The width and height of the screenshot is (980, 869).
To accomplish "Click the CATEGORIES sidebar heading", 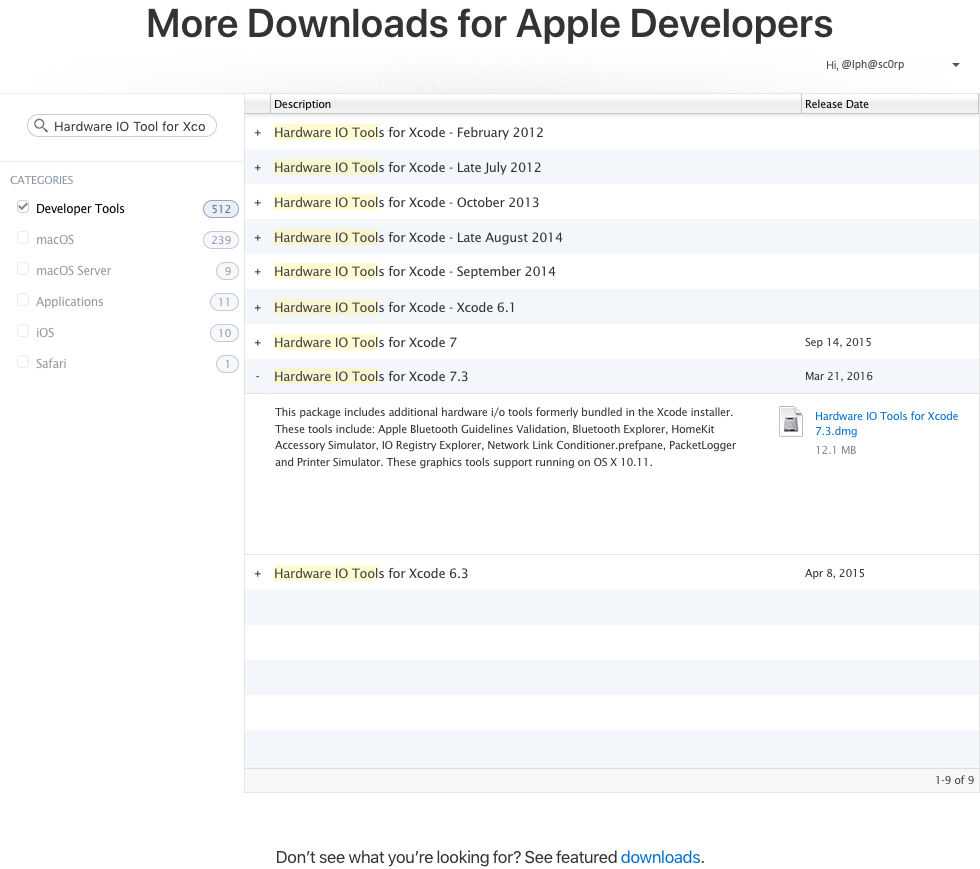I will coord(41,180).
